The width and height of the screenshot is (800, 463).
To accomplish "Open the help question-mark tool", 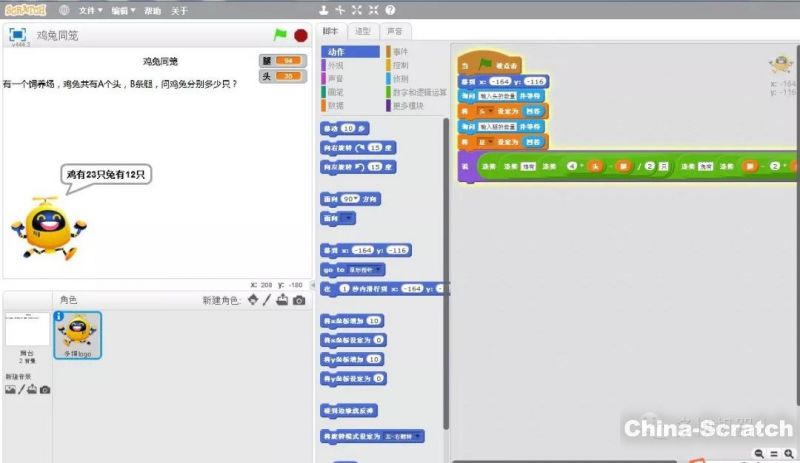I will pos(389,10).
